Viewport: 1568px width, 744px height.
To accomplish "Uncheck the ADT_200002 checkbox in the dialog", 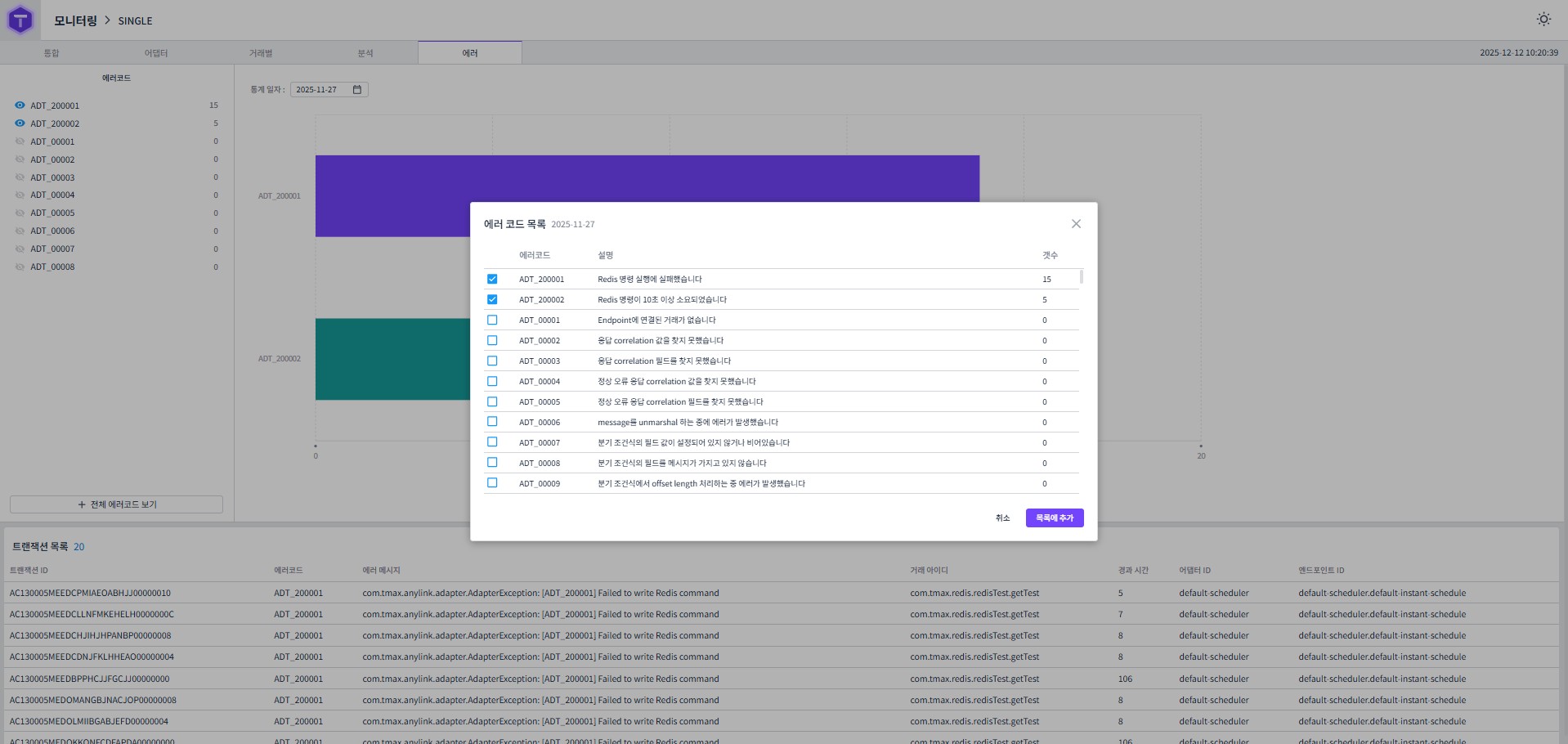I will click(492, 299).
